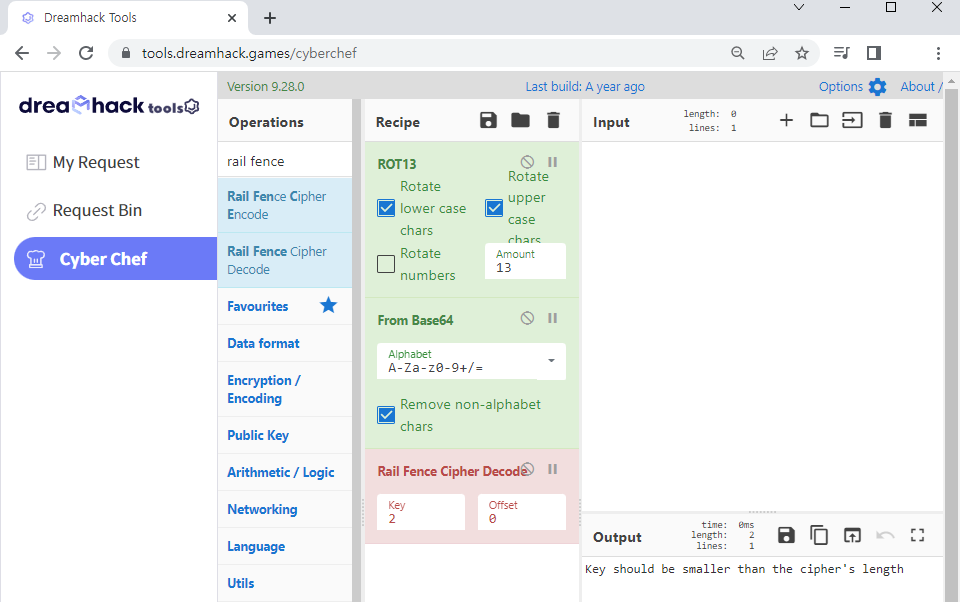Toggle Rotate upper case chars checkbox

(494, 208)
